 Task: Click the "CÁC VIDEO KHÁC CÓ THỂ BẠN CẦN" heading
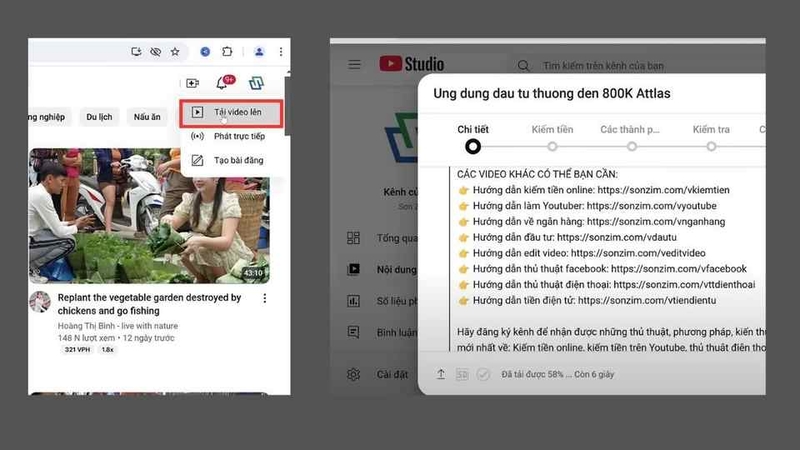coord(537,174)
